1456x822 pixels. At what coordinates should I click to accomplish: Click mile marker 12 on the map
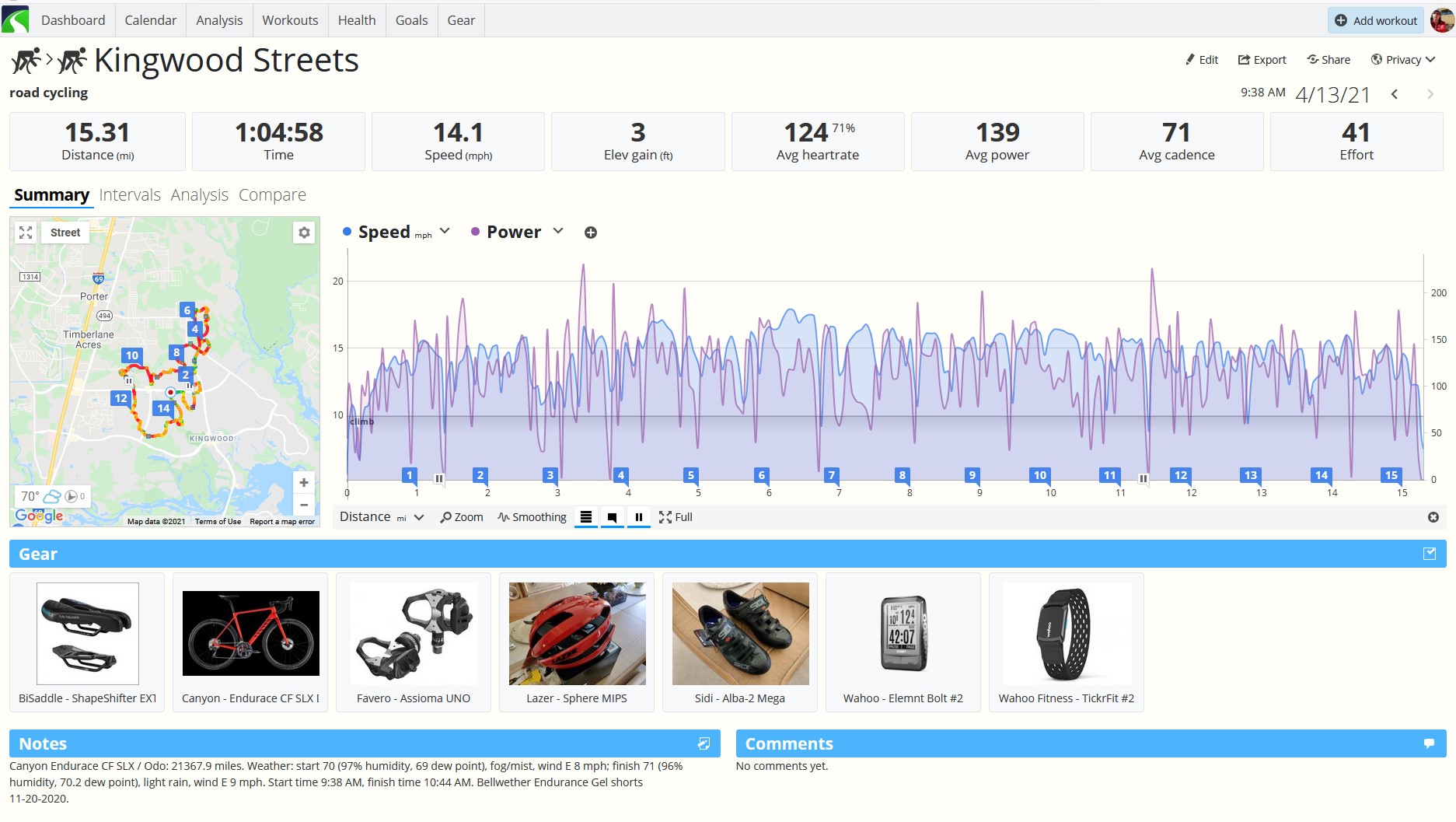click(x=120, y=398)
